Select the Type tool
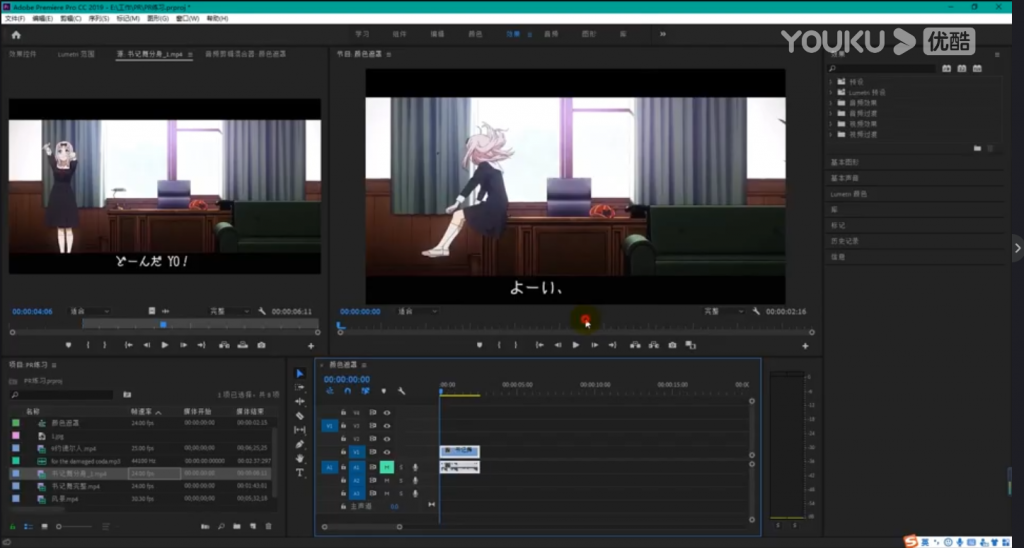 300,472
